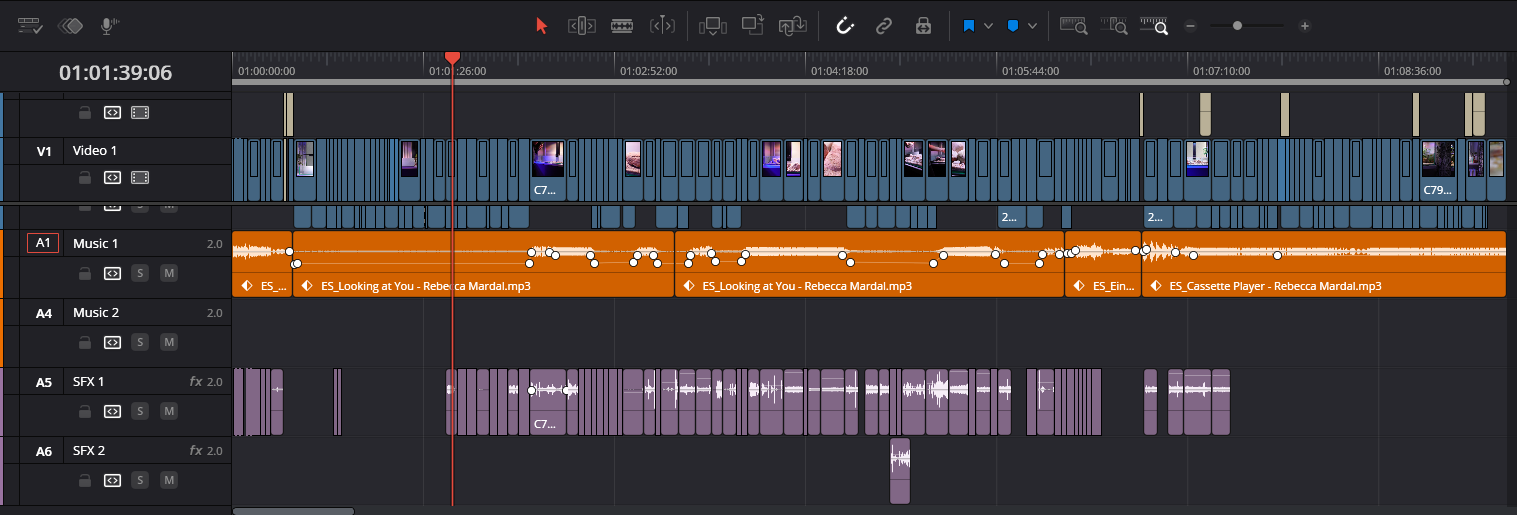1517x515 pixels.
Task: Toggle auto select on top video track
Action: pos(113,113)
